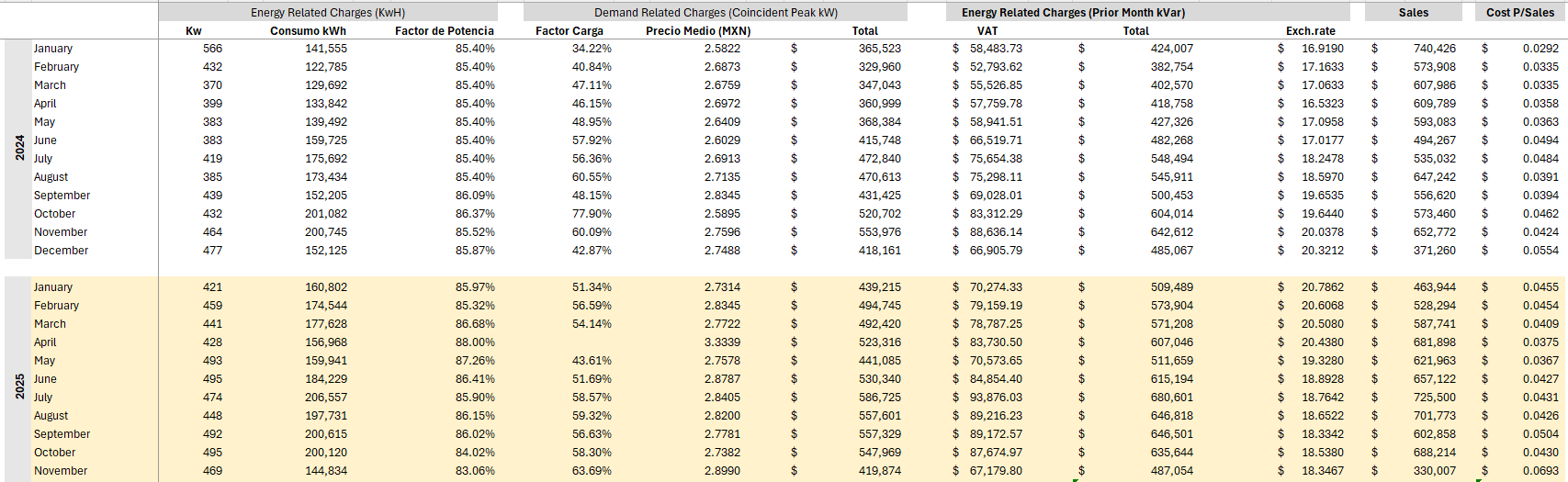Select the "Factor de Potencia" header cell
Viewport: 1568px width, 482px height.
click(445, 31)
